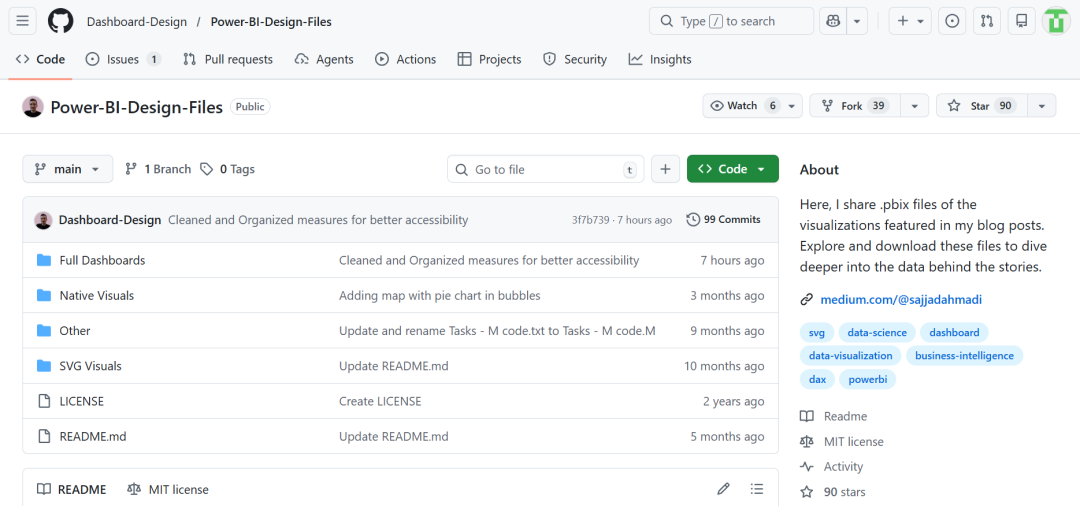
Task: Open the star lists dropdown arrow
Action: tap(1041, 106)
